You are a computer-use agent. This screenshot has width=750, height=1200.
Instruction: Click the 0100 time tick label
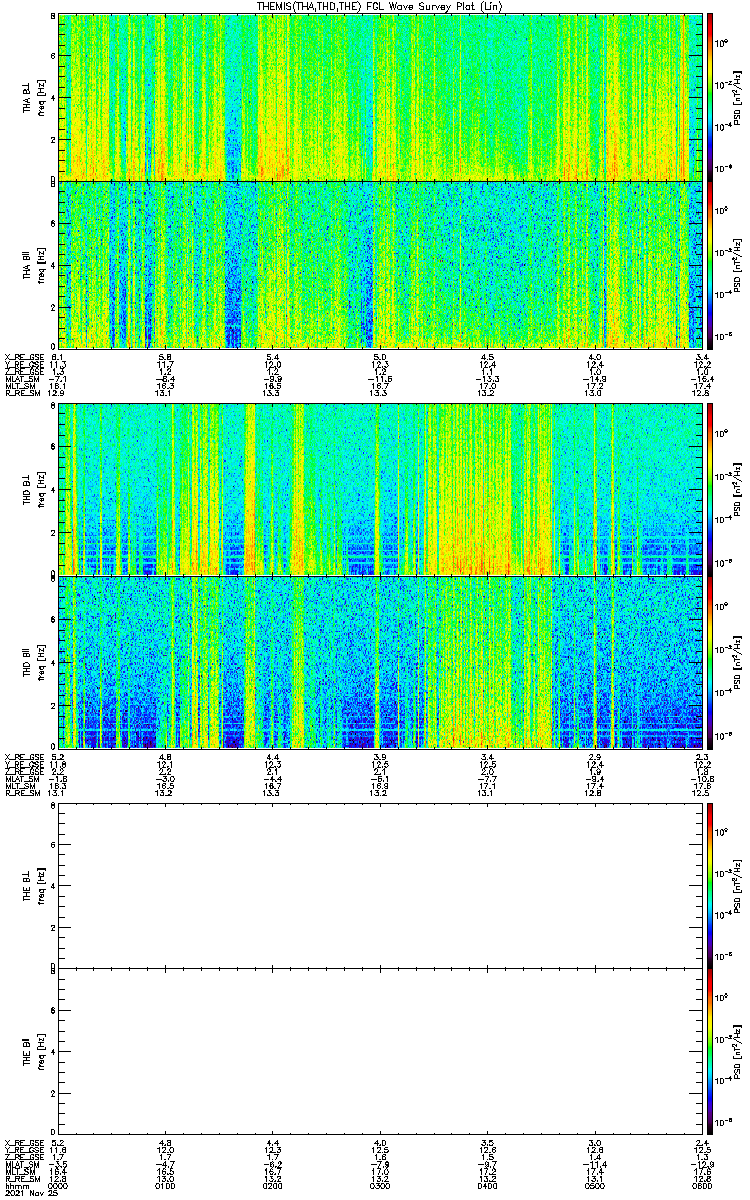tap(166, 1185)
